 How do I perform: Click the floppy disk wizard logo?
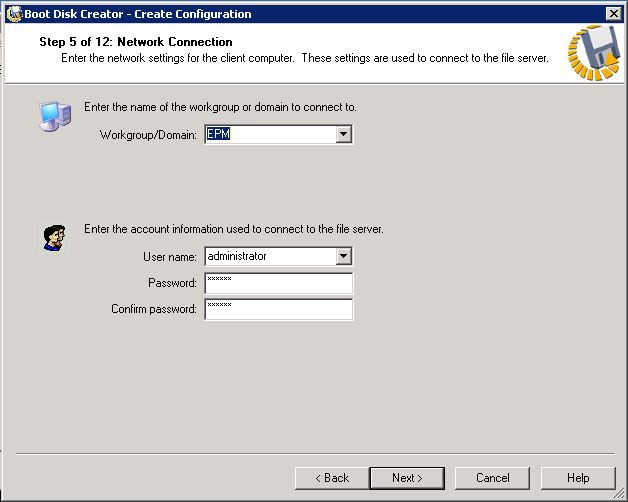coord(592,51)
